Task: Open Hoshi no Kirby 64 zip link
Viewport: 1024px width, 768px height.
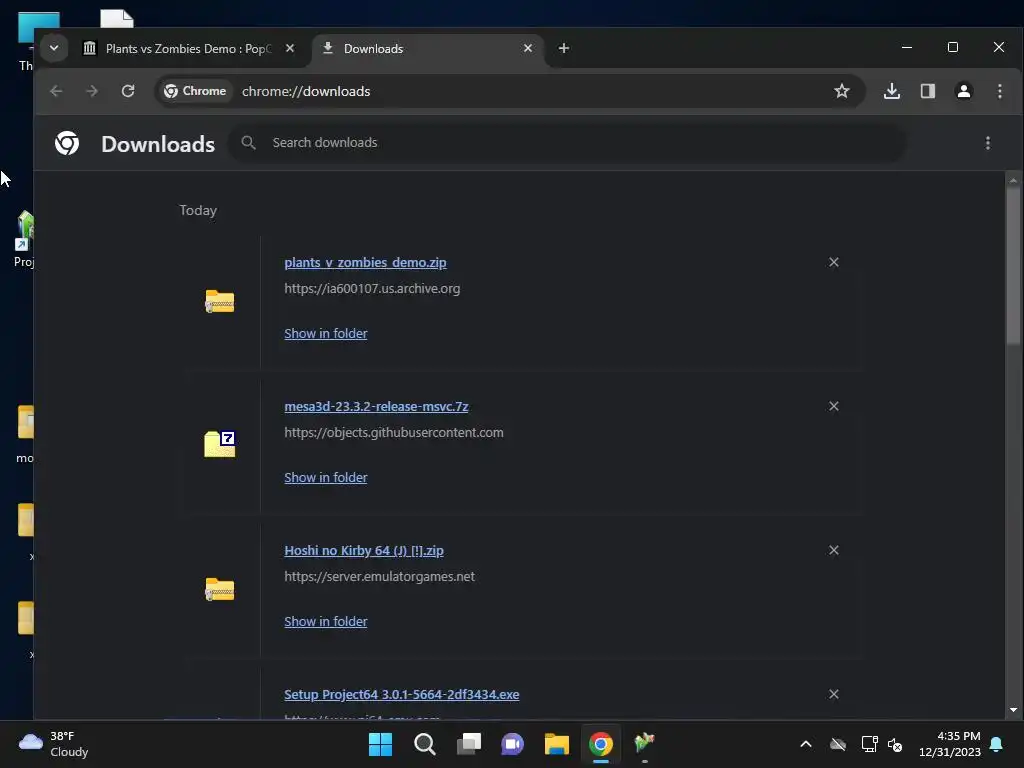Action: click(364, 551)
